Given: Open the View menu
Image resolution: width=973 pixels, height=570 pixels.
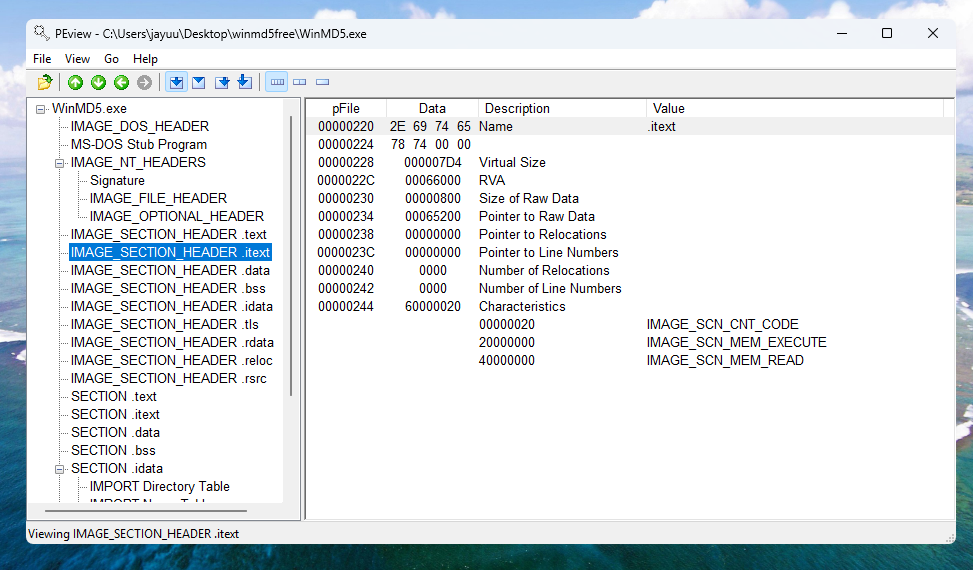Looking at the screenshot, I should pos(77,59).
